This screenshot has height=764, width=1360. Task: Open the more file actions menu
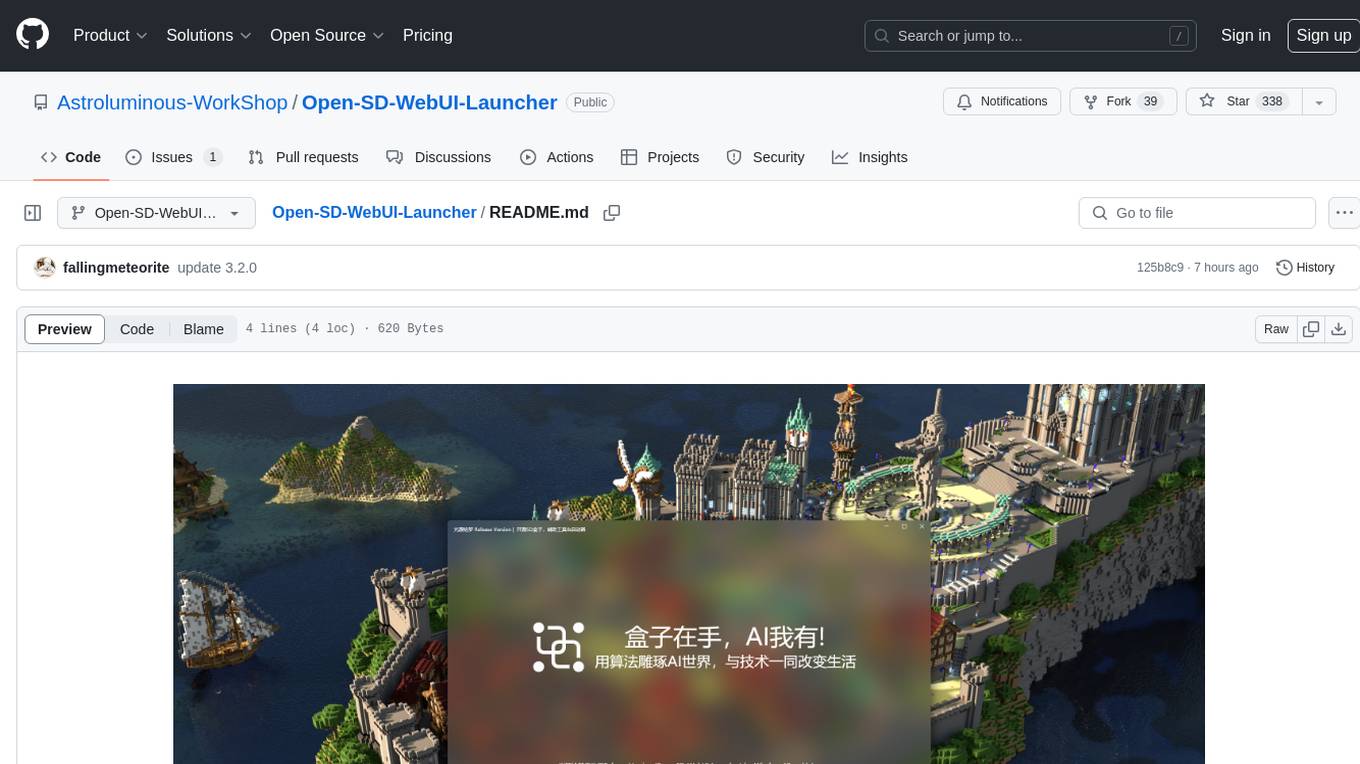(1344, 213)
